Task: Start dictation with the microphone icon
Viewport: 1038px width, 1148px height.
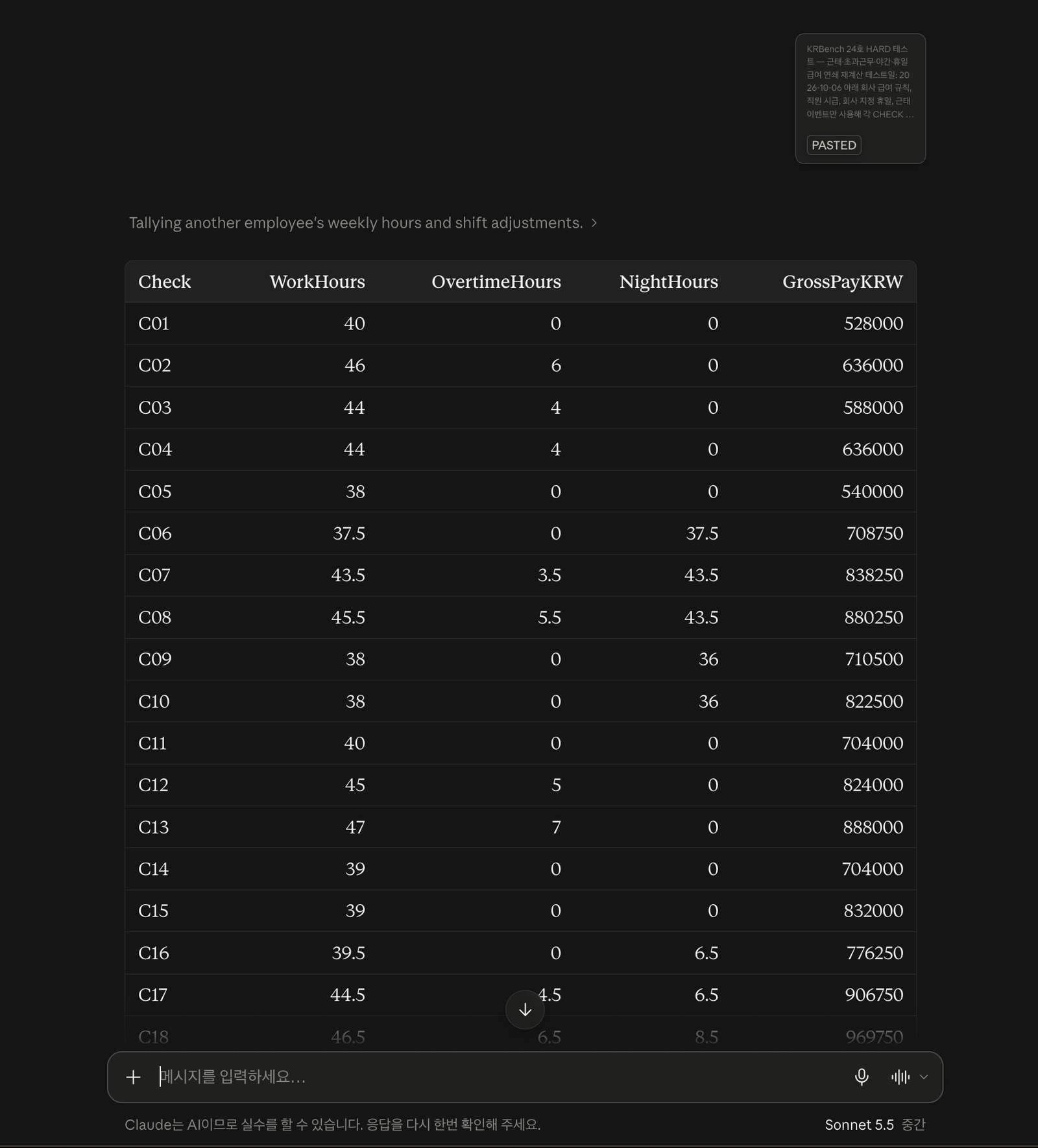Action: point(862,1077)
